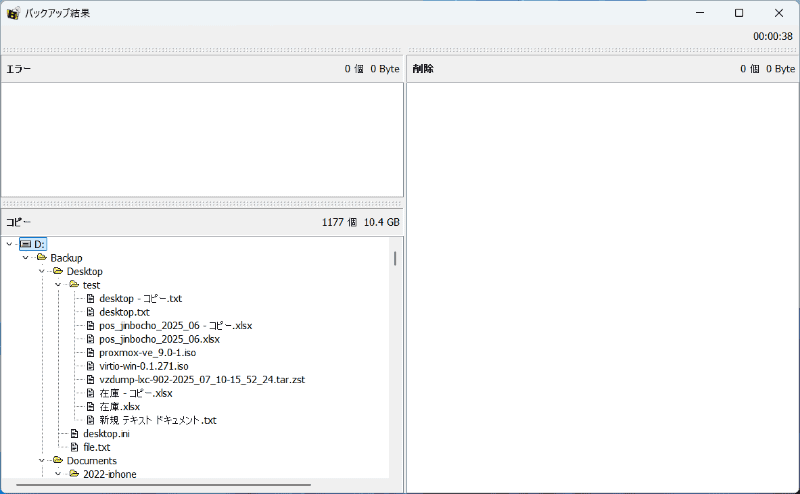Click the elapsed time 00:00:38
Image resolution: width=800 pixels, height=494 pixels.
click(x=773, y=36)
